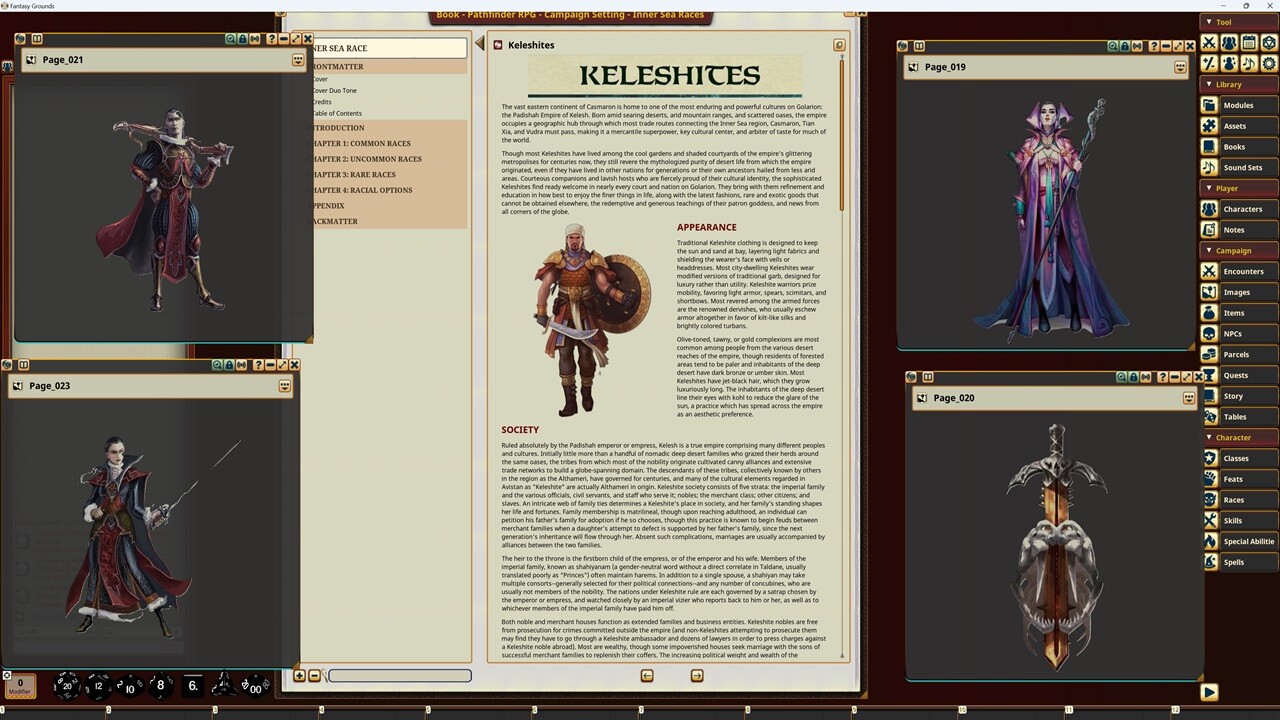Screen dimensions: 1280x720
Task: Open the Sound Sets panel
Action: tap(1243, 167)
